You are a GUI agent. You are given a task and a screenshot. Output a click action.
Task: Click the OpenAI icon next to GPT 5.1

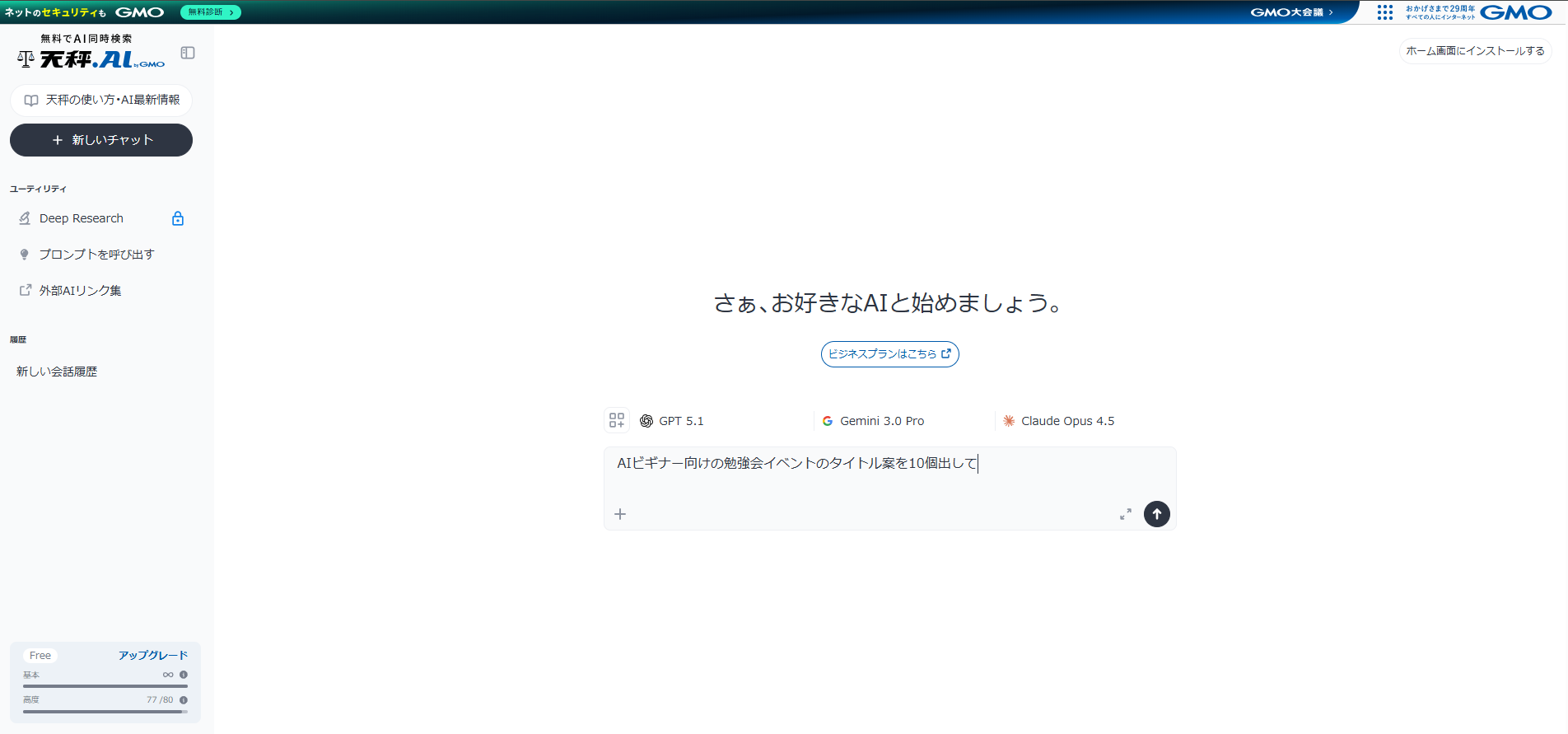646,421
